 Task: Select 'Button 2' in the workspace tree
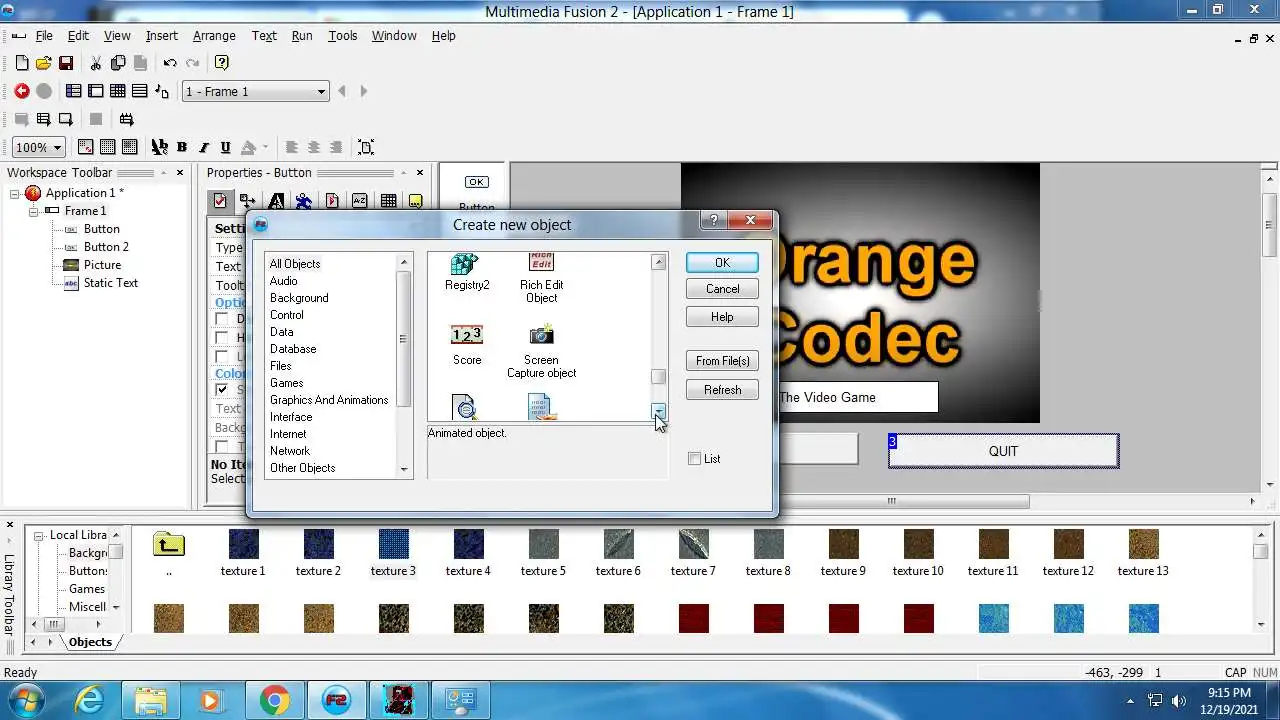pyautogui.click(x=106, y=247)
